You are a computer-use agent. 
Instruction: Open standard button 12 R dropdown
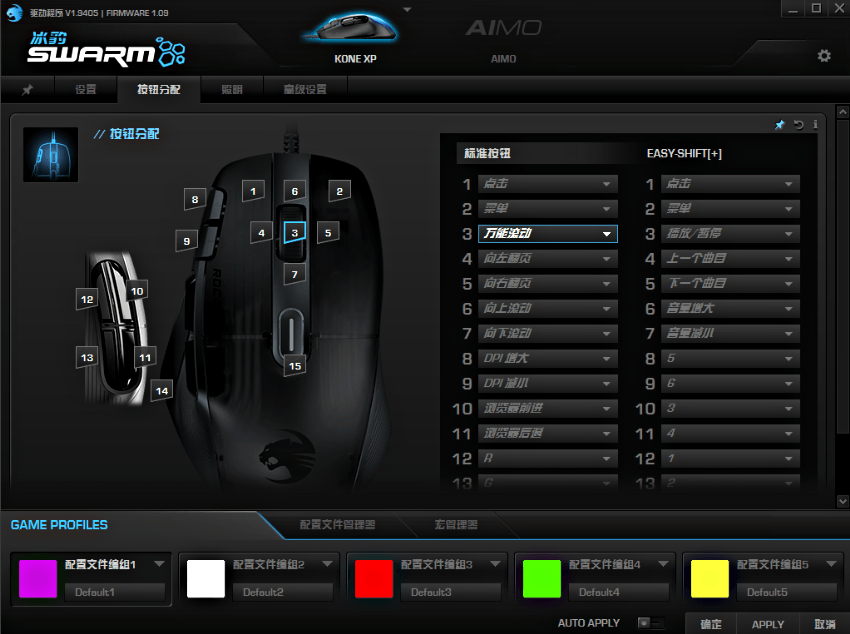pos(548,458)
